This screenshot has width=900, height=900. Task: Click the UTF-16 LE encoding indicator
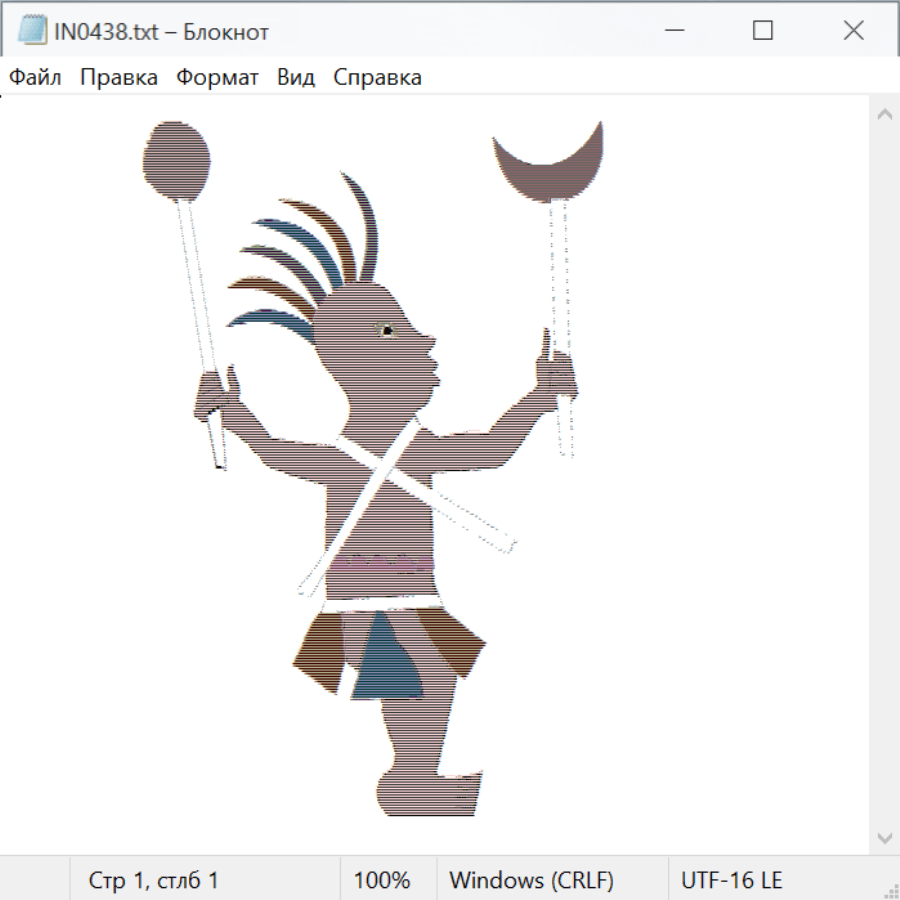pos(731,880)
